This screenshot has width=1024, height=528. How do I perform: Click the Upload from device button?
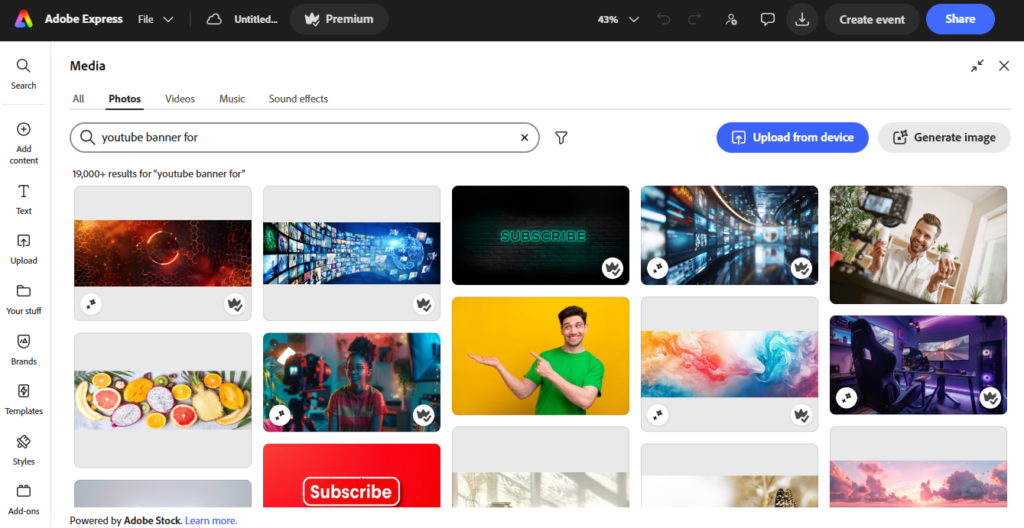pyautogui.click(x=792, y=138)
